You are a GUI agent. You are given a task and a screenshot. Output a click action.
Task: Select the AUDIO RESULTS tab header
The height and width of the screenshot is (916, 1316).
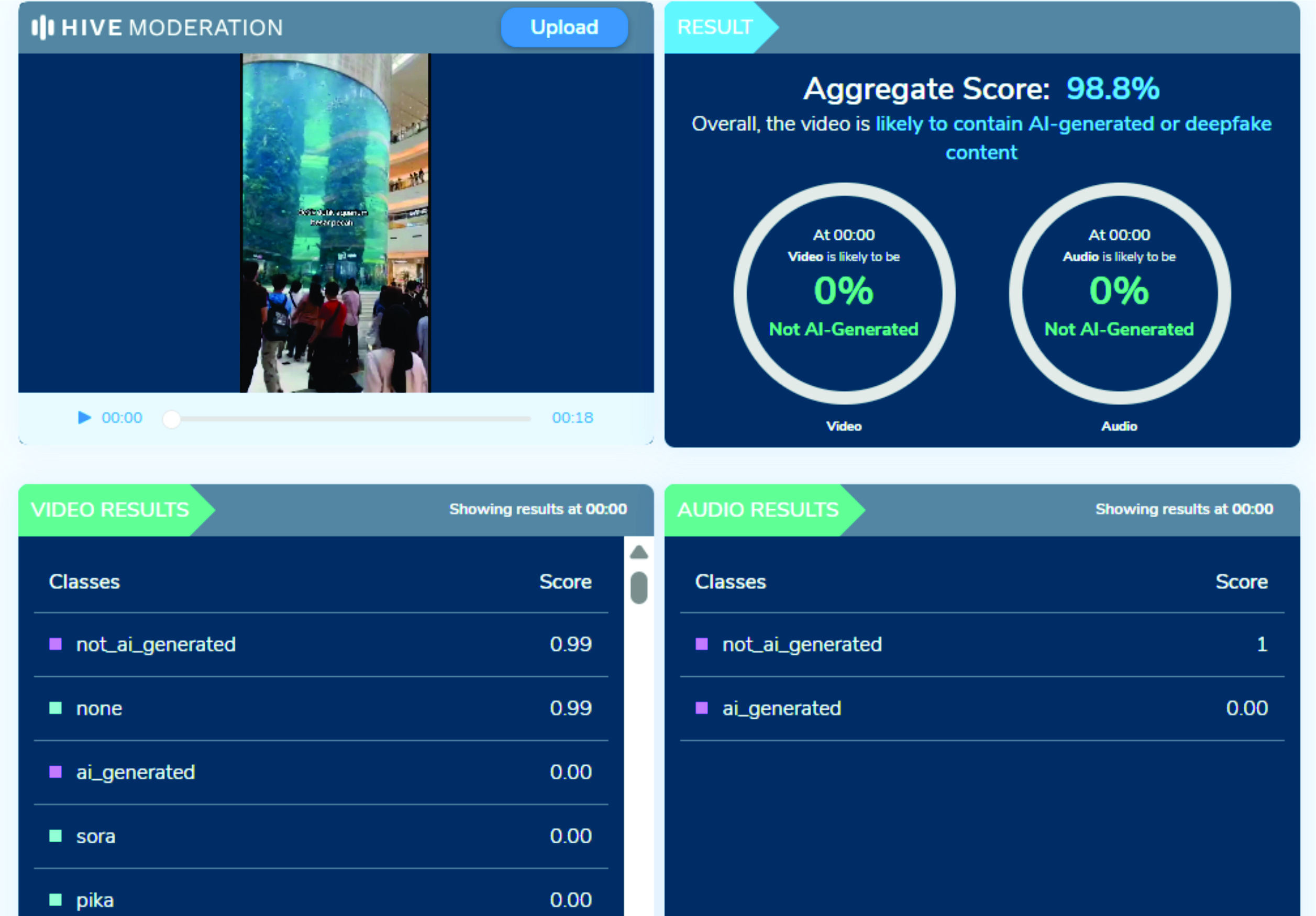pos(758,509)
